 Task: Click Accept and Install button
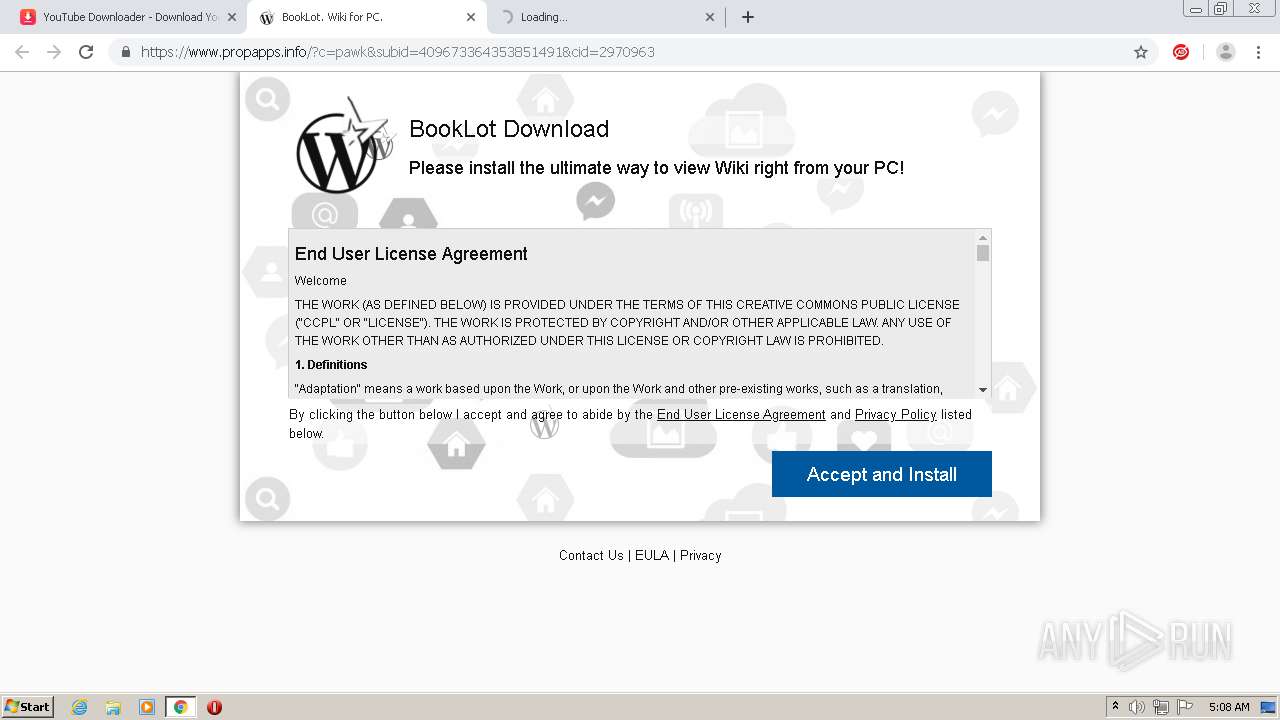pyautogui.click(x=882, y=474)
